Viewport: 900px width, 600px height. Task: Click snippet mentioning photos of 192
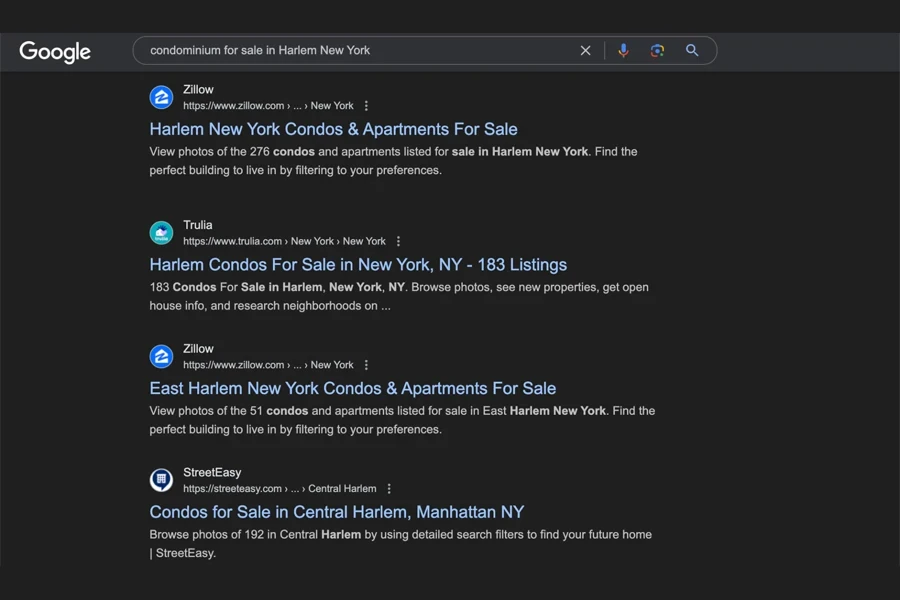click(x=401, y=544)
